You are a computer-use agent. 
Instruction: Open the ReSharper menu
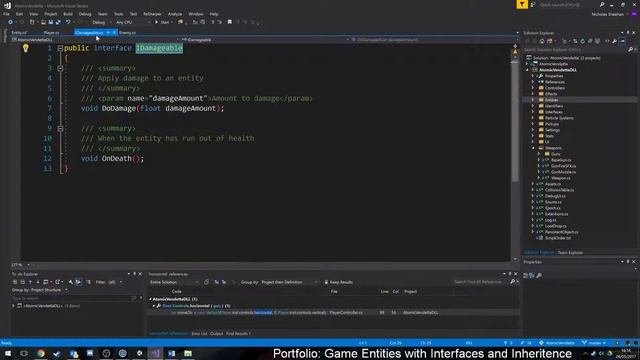point(152,14)
